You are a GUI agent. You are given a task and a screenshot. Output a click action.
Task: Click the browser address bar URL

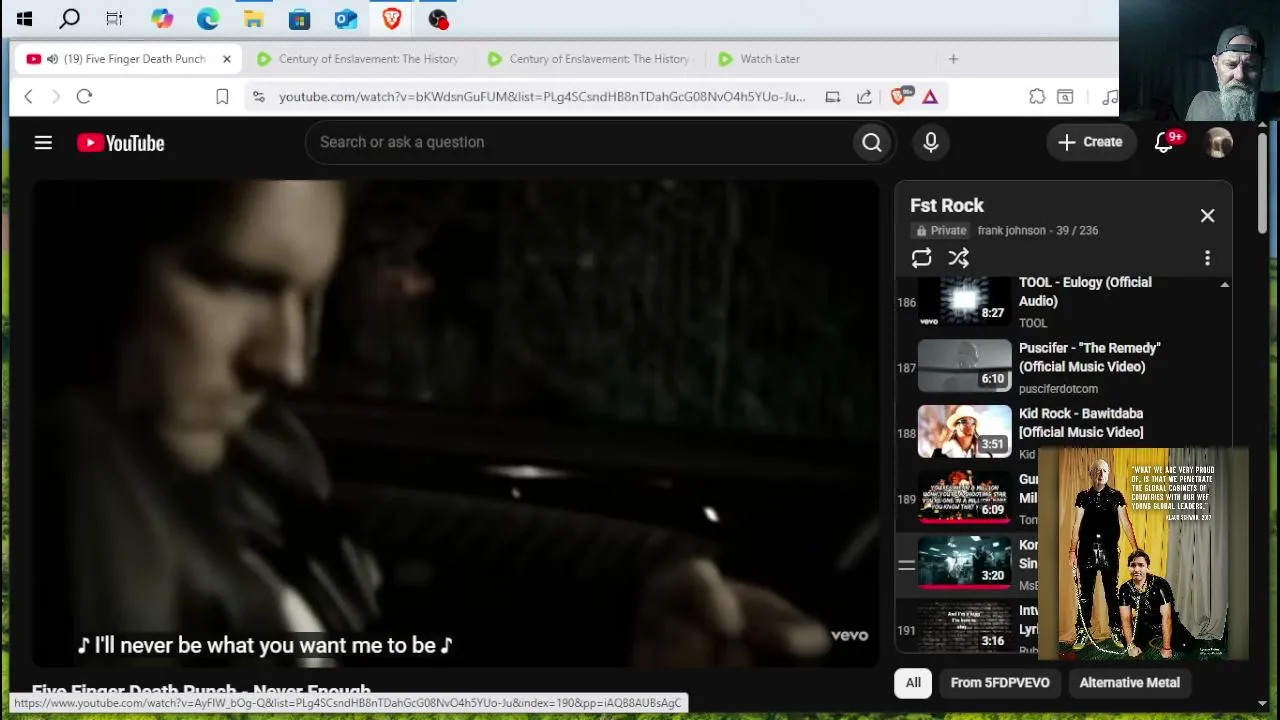pyautogui.click(x=542, y=97)
